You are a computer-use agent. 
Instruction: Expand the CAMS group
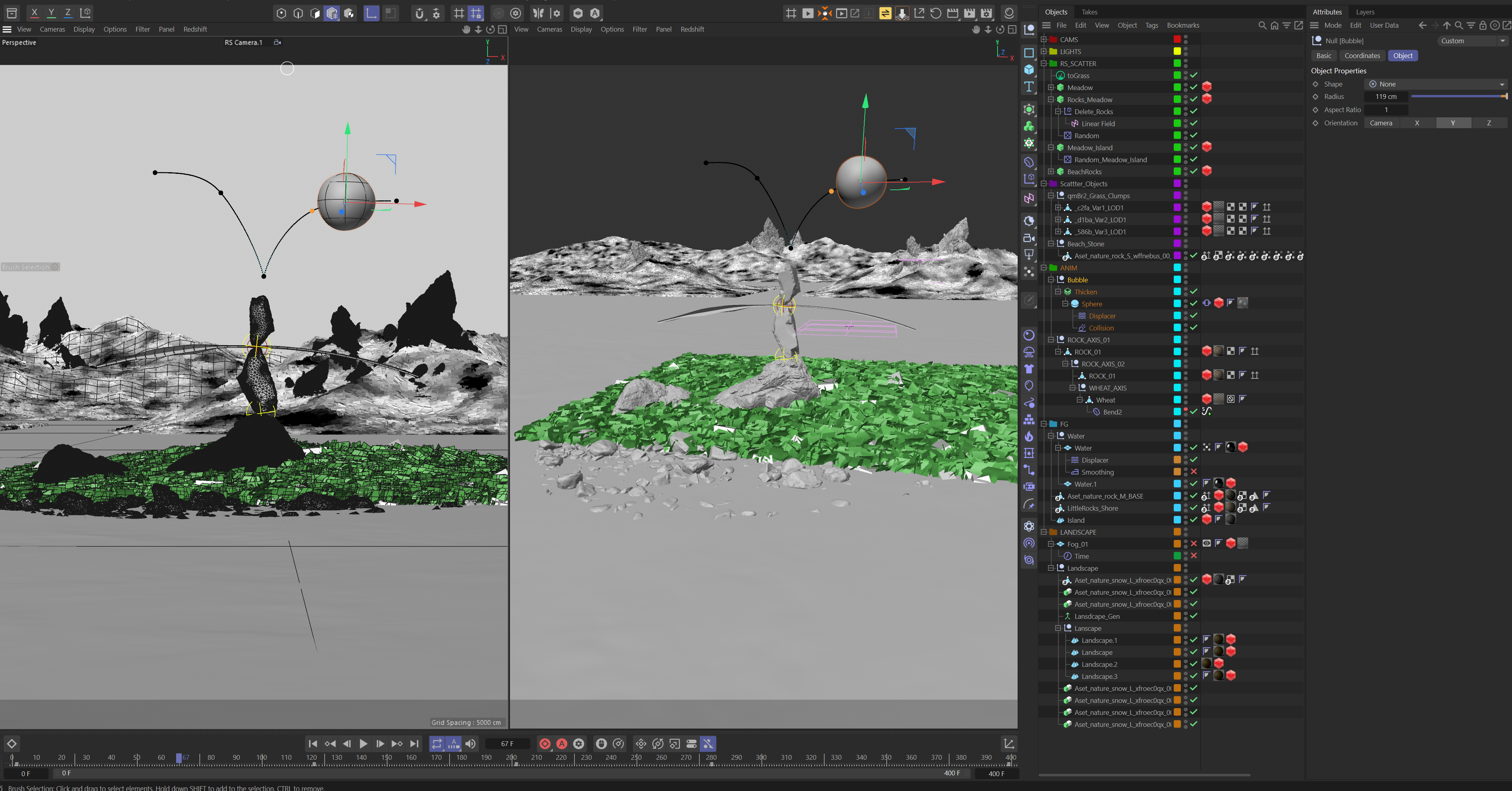coord(1044,39)
